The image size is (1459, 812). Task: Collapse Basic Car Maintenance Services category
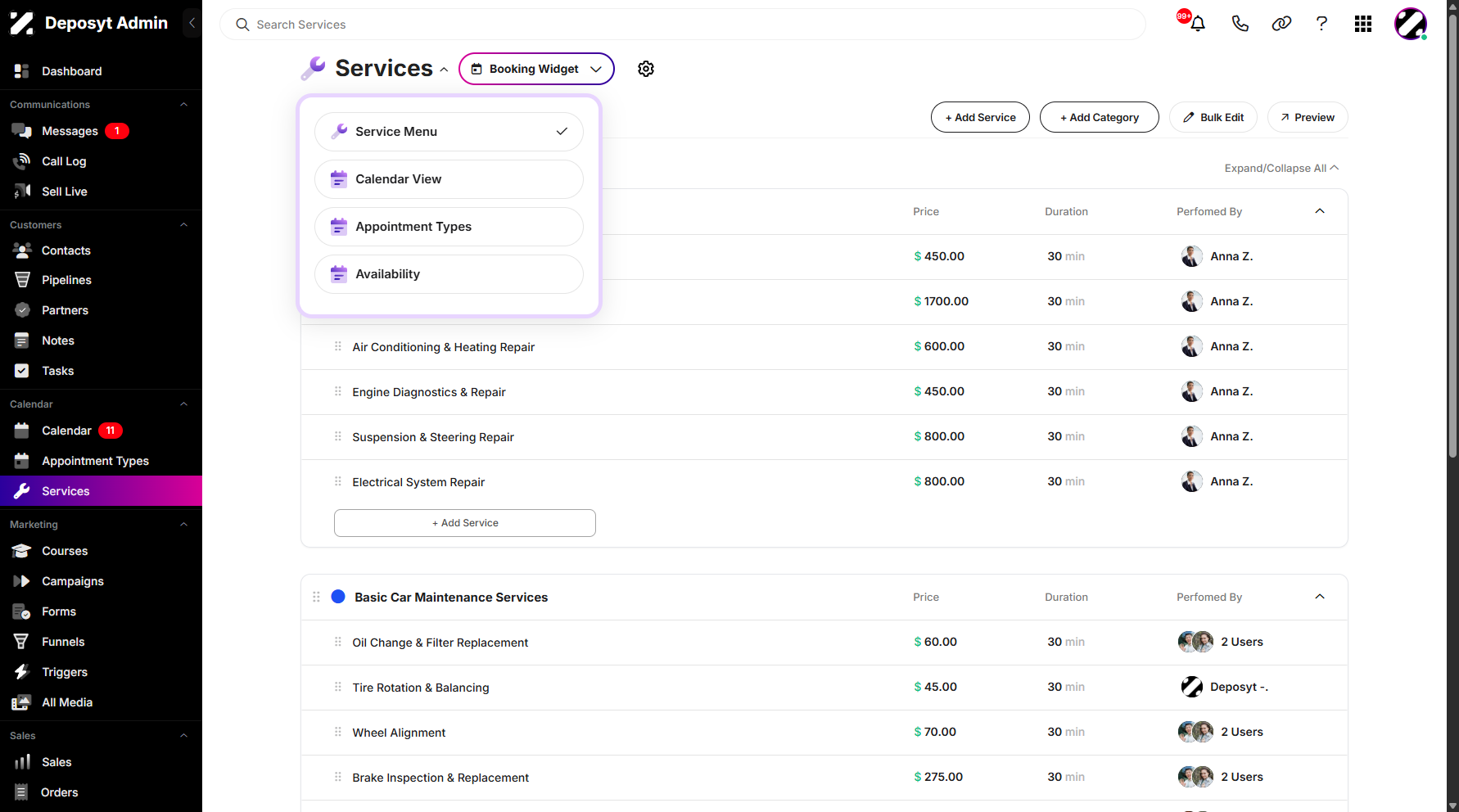click(1320, 597)
